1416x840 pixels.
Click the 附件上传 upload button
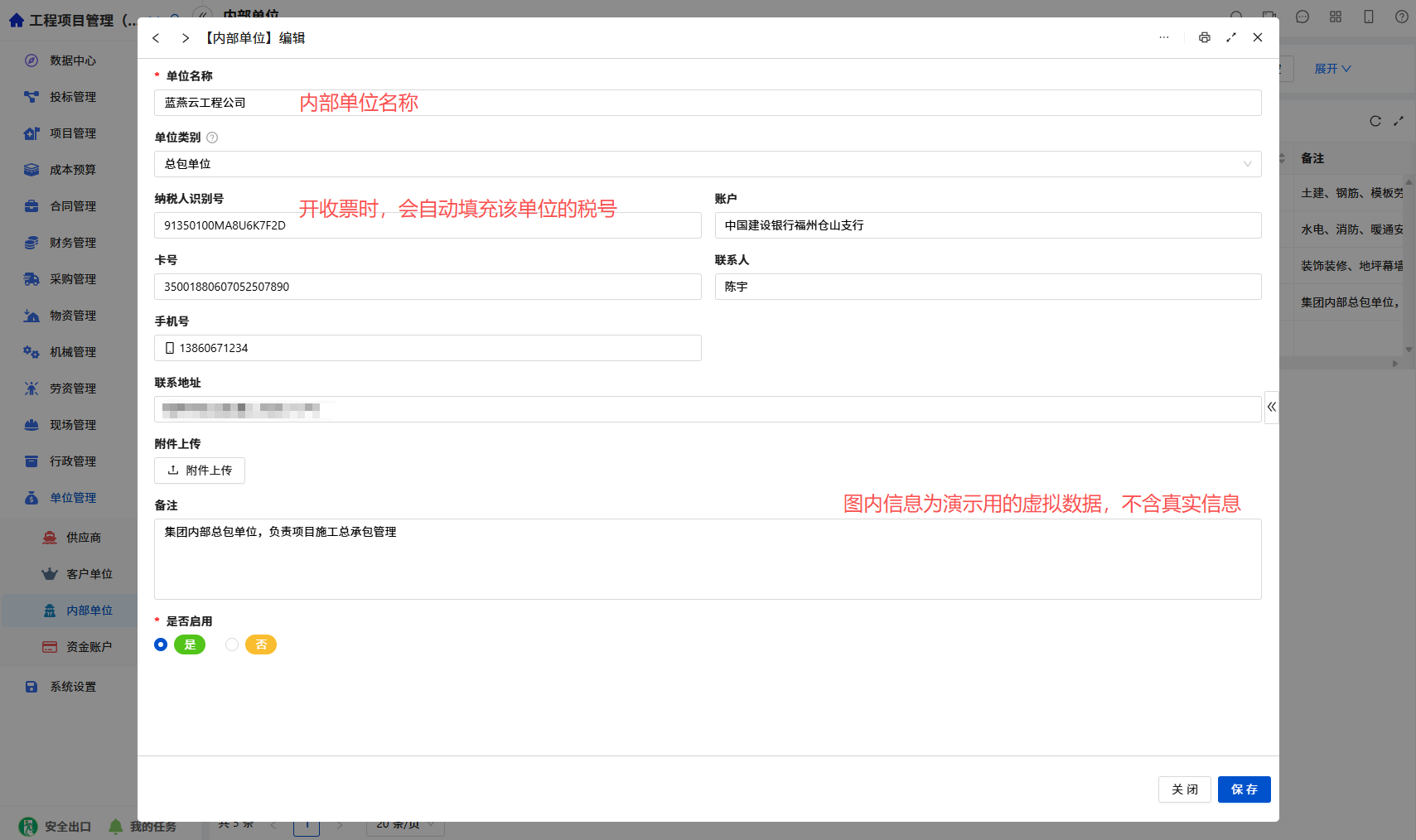200,471
